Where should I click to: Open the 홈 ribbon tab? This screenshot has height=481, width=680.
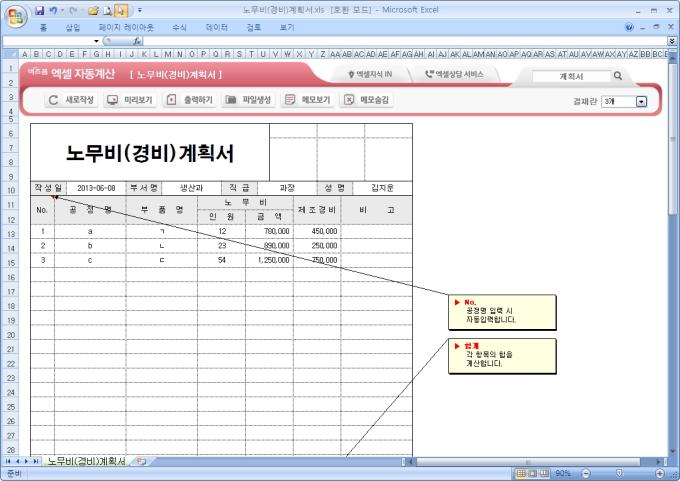(x=43, y=27)
